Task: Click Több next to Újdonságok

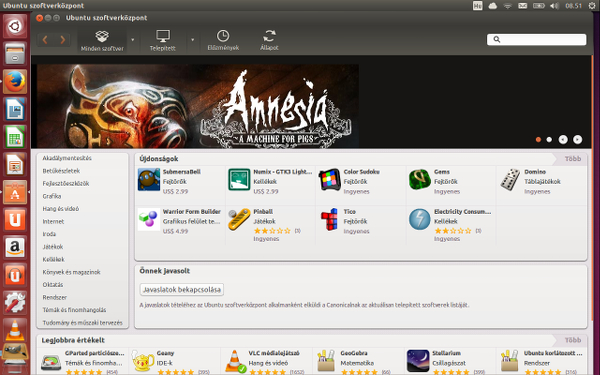Action: pyautogui.click(x=573, y=158)
